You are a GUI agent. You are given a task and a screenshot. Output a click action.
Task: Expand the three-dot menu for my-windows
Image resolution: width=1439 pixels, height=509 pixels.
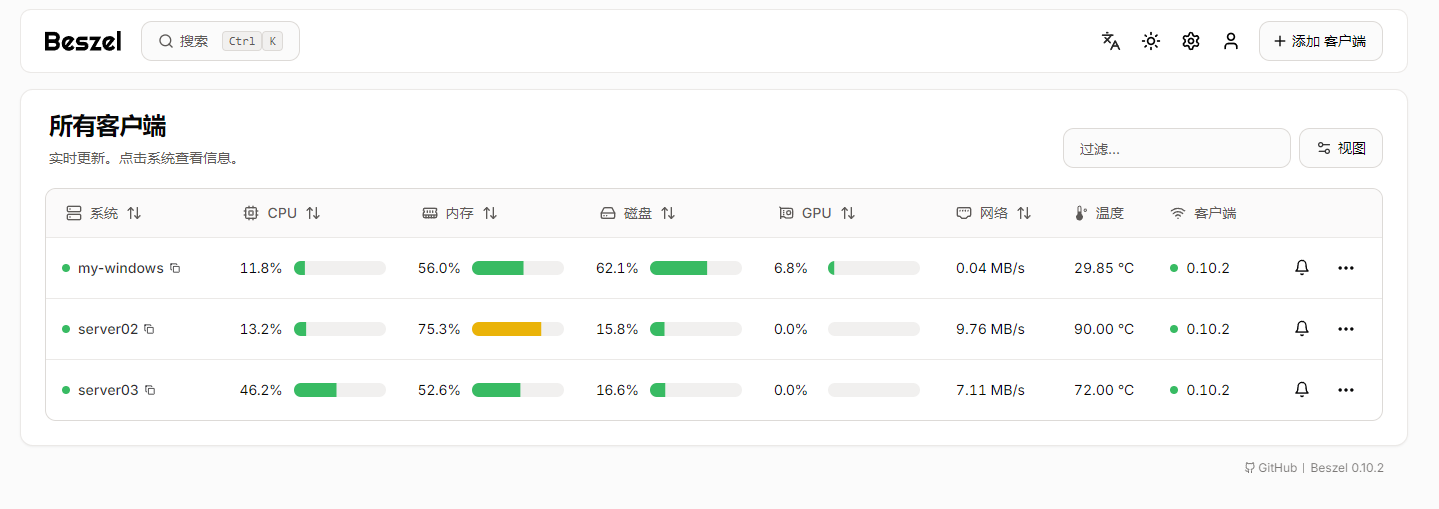[1345, 268]
